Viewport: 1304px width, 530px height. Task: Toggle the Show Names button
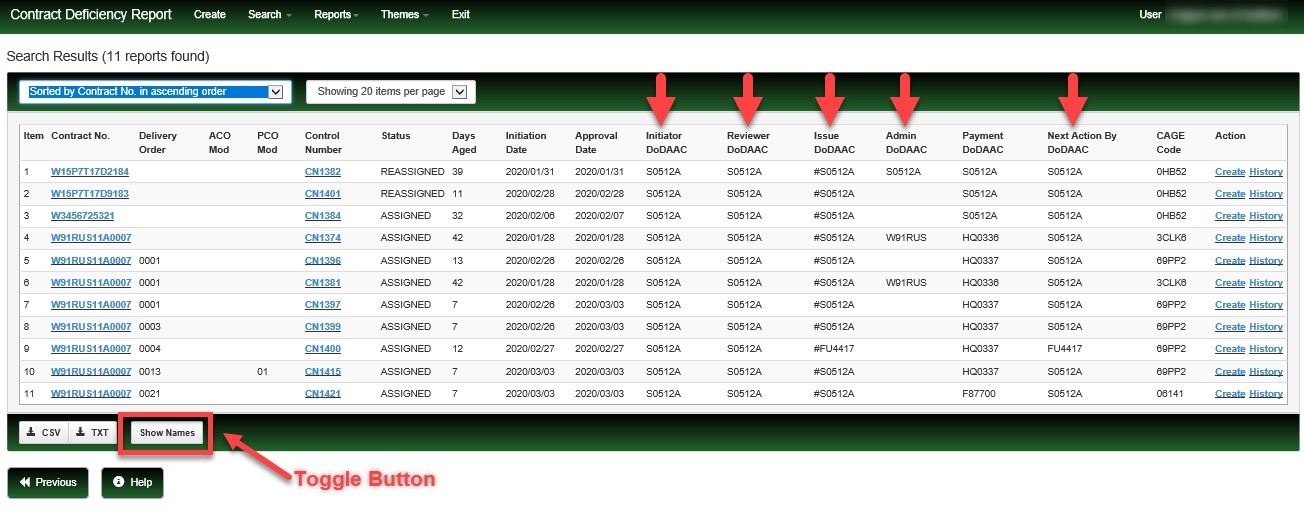[167, 433]
